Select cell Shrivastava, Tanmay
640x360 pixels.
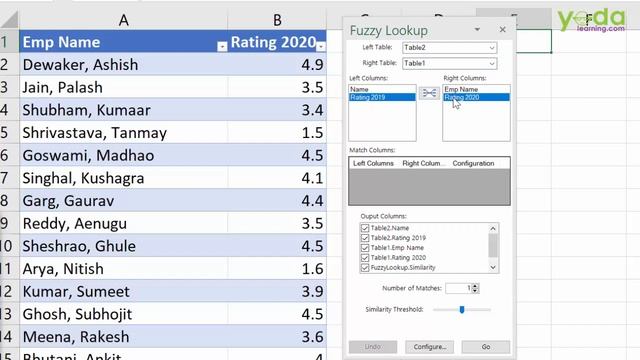(x=123, y=133)
